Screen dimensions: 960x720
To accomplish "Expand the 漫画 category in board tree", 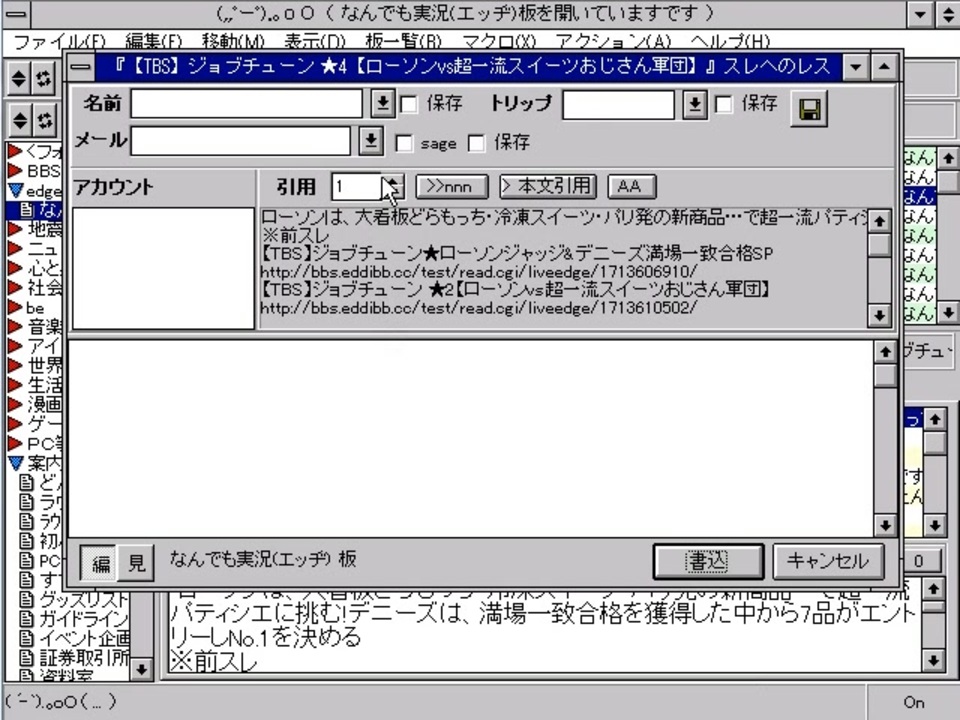I will (x=15, y=404).
